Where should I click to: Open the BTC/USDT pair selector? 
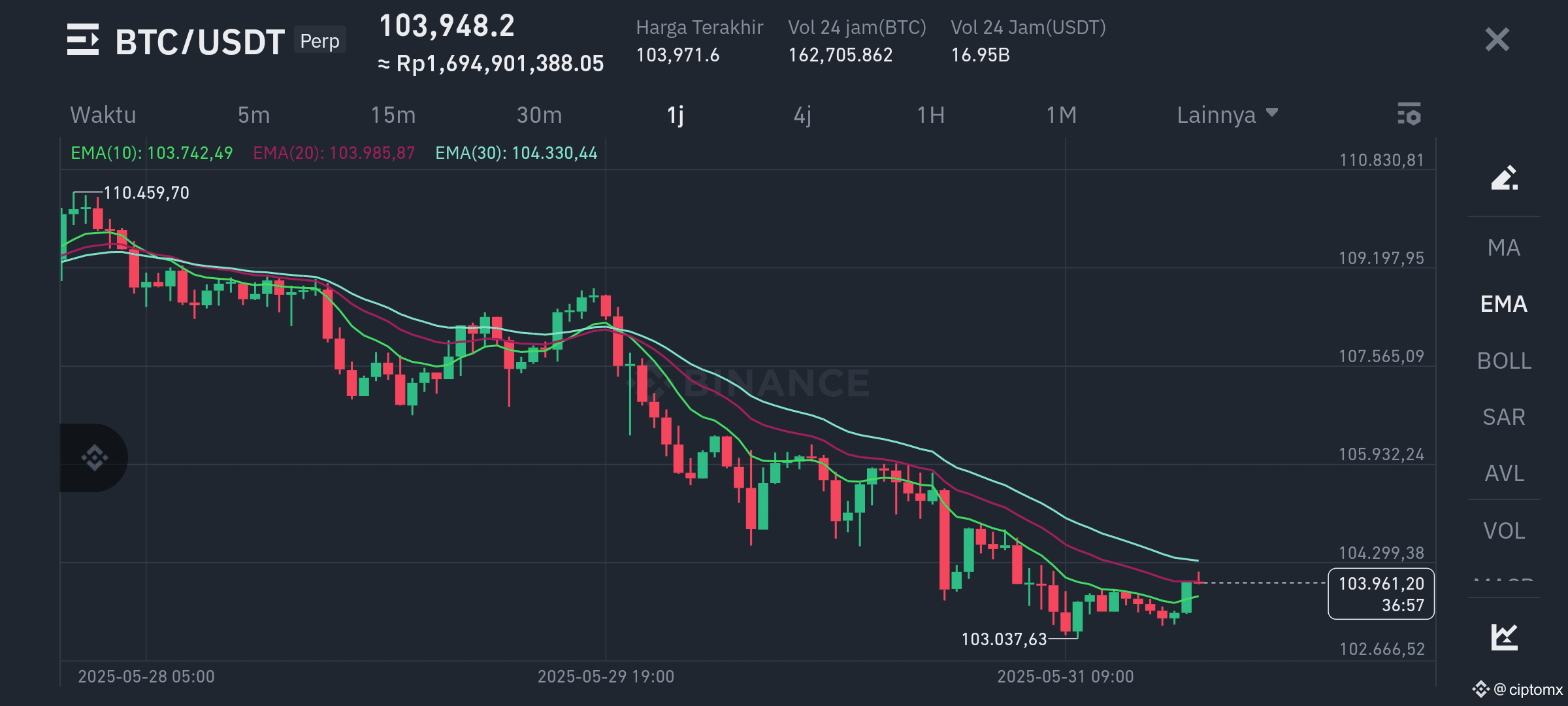pos(200,42)
